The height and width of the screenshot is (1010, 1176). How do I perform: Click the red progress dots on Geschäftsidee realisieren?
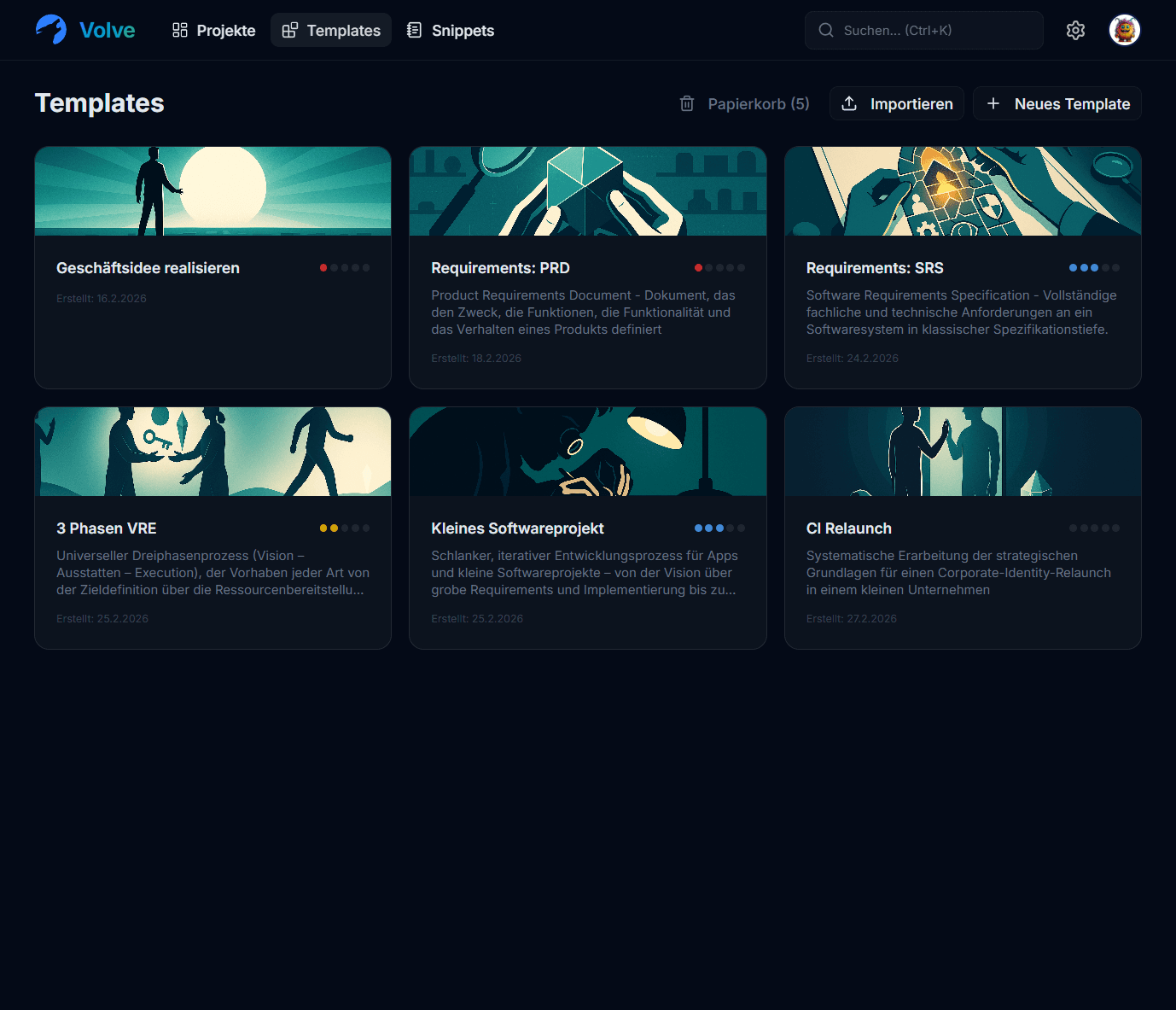point(345,268)
